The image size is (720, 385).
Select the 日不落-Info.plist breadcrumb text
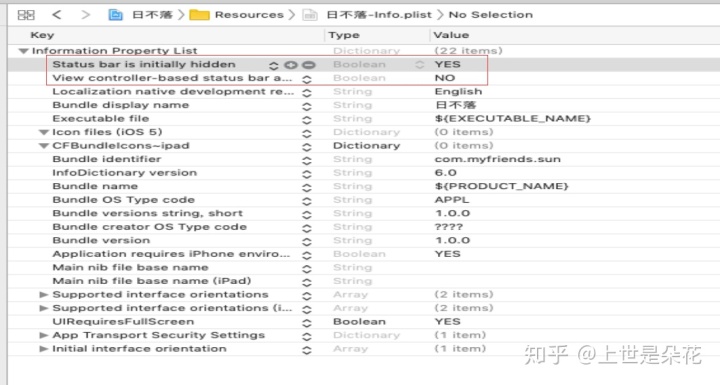click(379, 15)
